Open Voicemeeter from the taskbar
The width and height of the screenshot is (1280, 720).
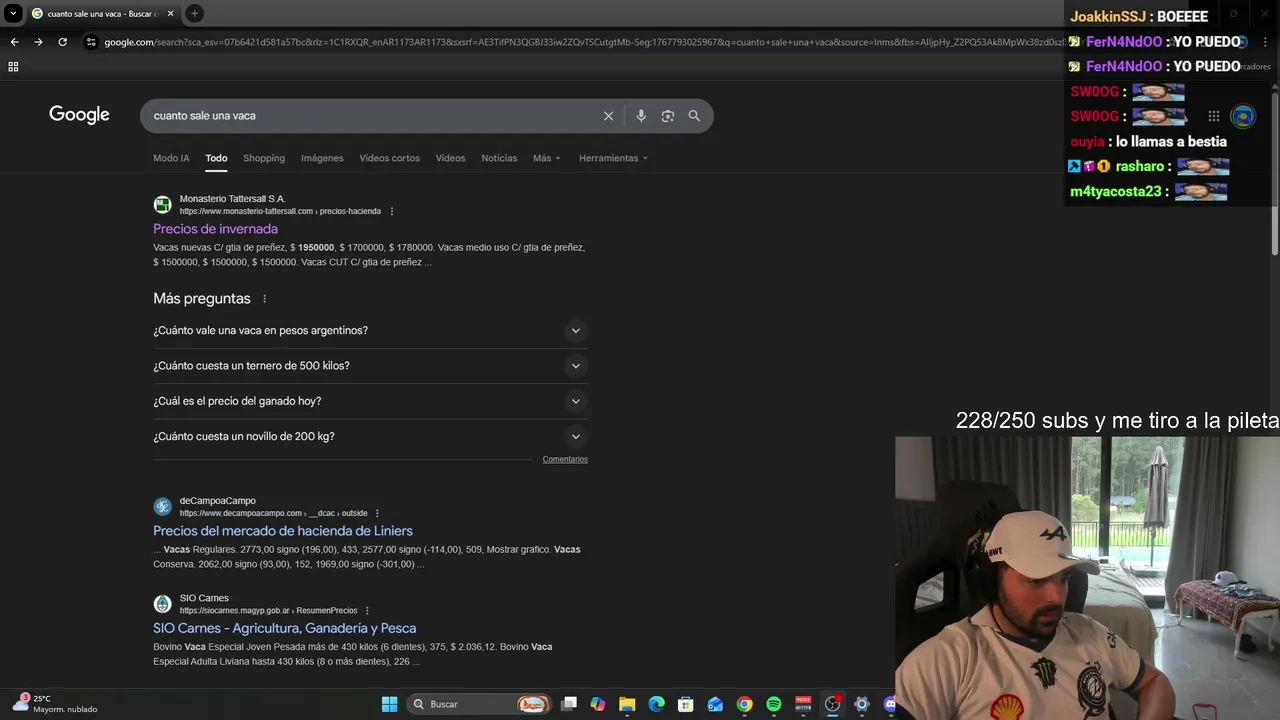[803, 704]
